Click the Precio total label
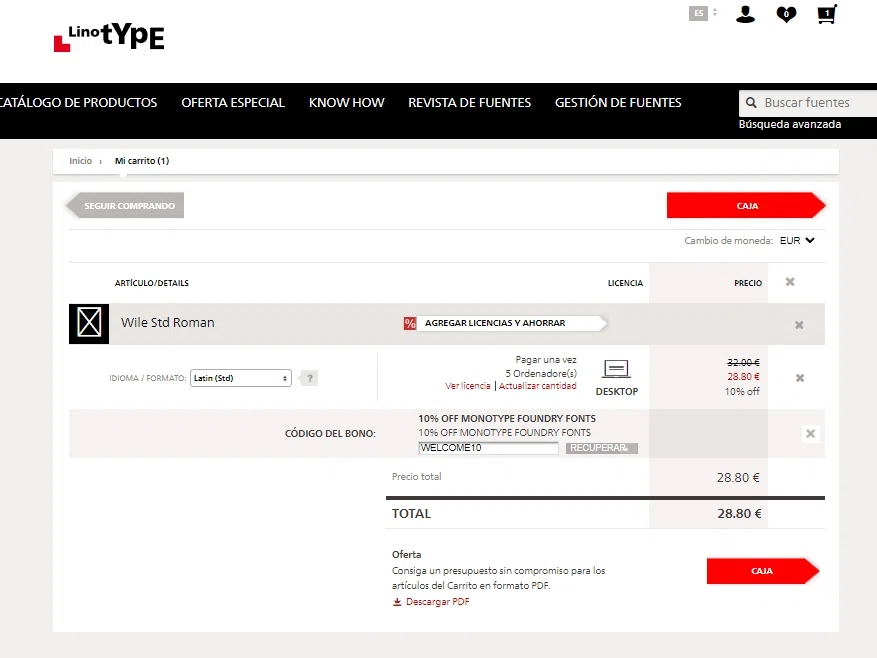This screenshot has width=877, height=658. (417, 477)
